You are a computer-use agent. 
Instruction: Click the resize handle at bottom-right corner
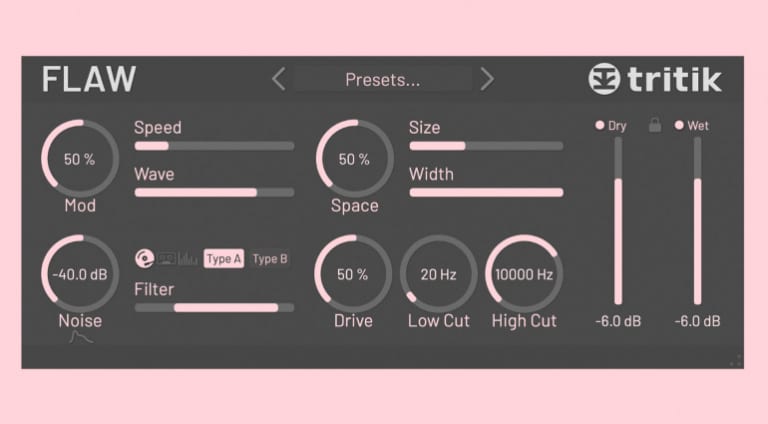[736, 361]
